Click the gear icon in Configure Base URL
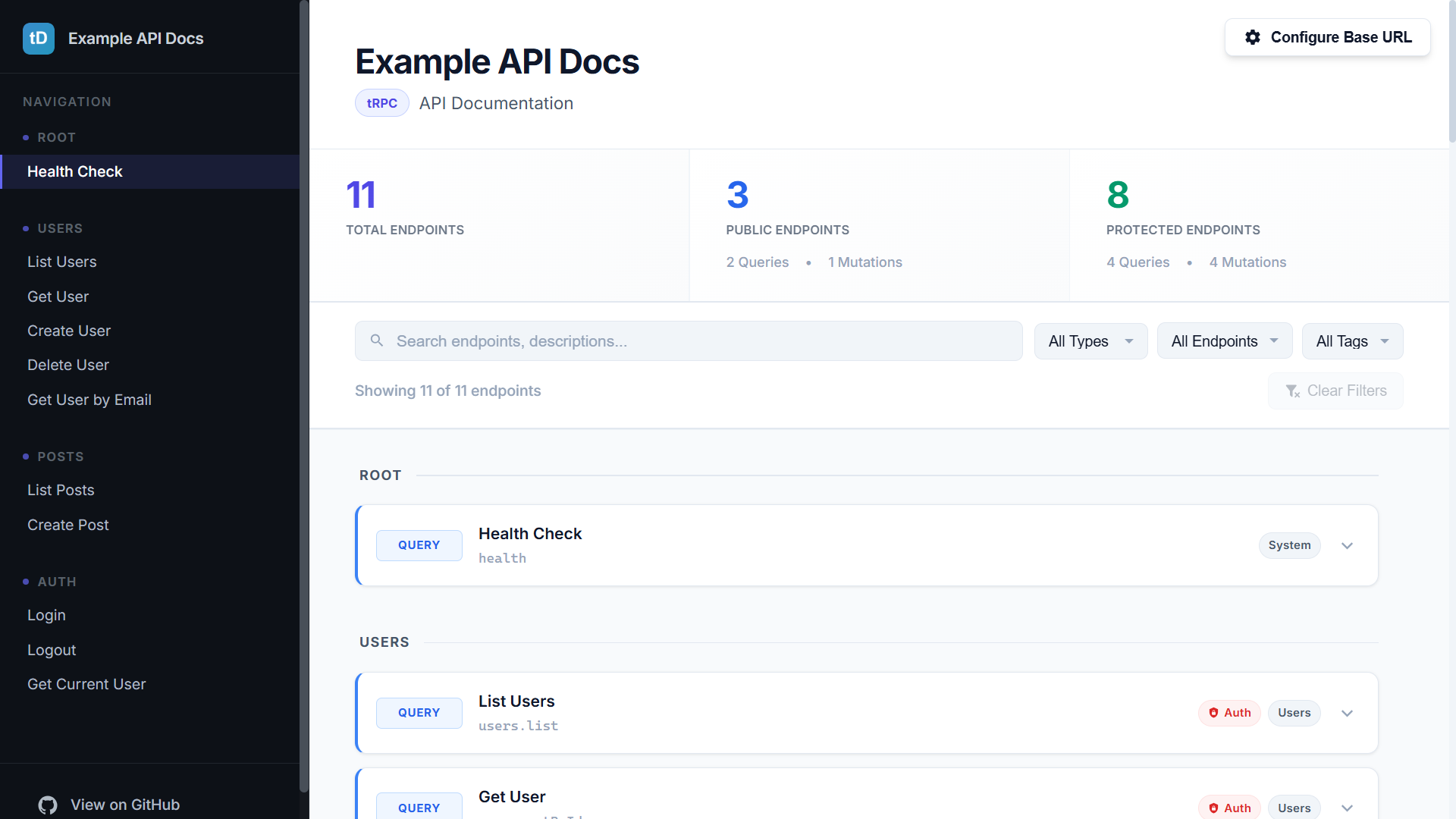The height and width of the screenshot is (819, 1456). [x=1253, y=37]
